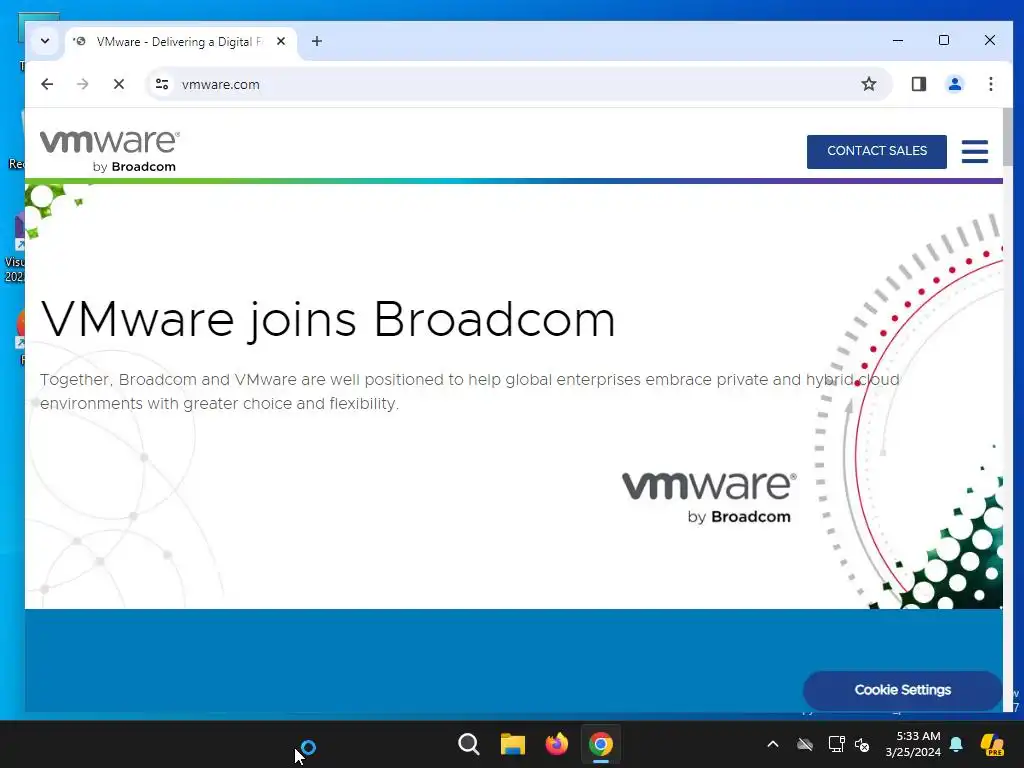Open site information icon beside vmware.com

point(162,84)
